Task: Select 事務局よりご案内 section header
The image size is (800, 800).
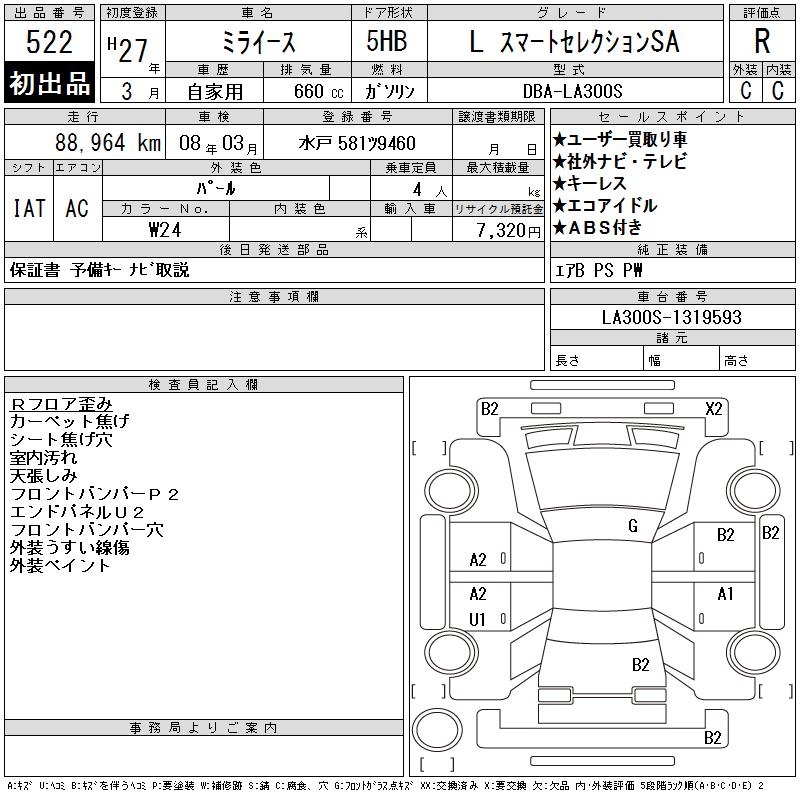Action: pos(204,728)
